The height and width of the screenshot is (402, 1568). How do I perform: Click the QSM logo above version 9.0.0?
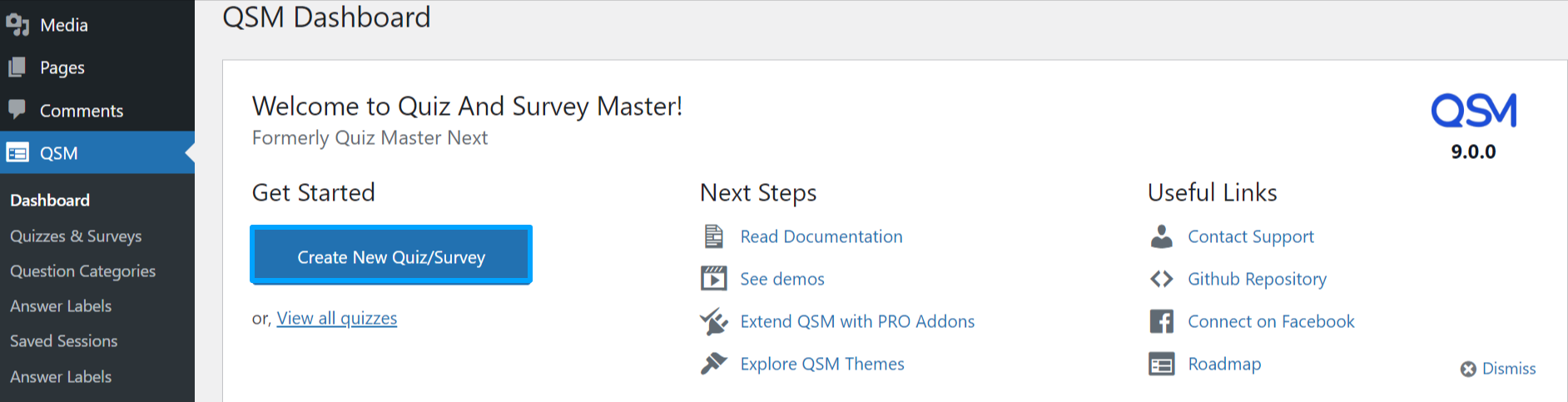click(x=1473, y=111)
